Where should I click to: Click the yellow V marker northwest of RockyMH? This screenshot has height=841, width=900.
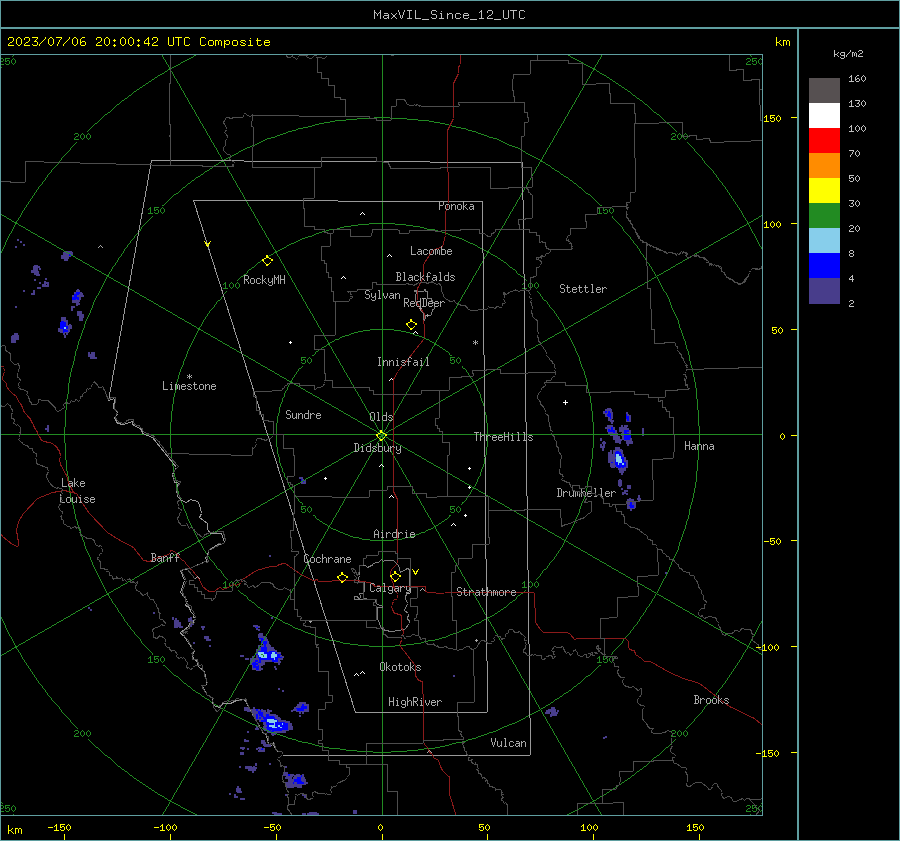(x=208, y=244)
